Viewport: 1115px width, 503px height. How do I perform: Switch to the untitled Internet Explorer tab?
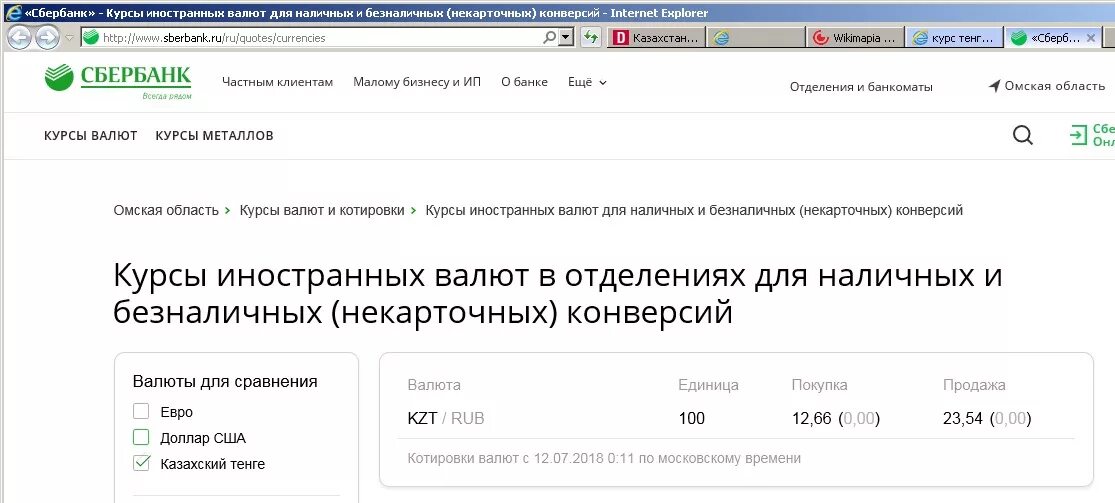(756, 38)
